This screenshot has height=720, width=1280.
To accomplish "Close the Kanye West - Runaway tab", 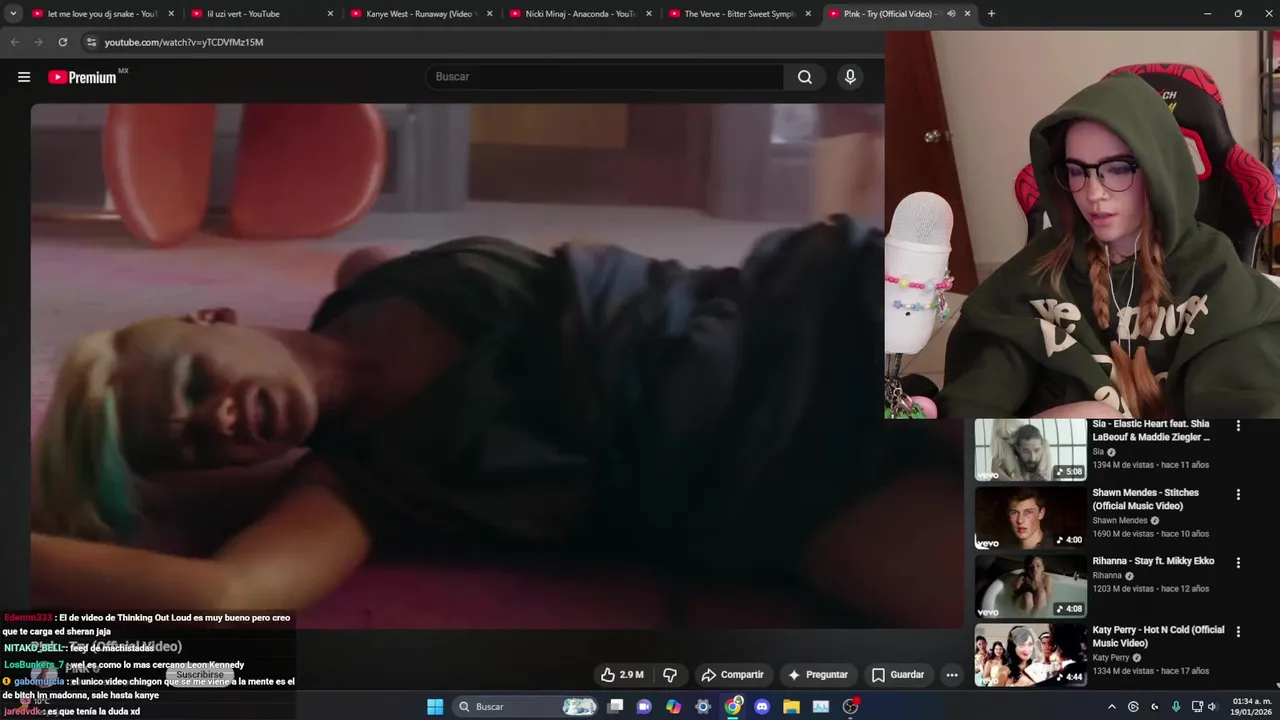I will pos(490,14).
